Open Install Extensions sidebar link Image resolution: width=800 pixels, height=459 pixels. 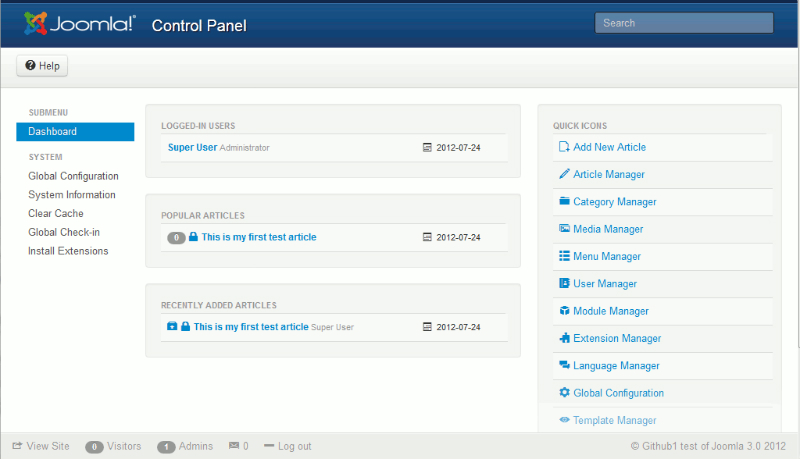[x=68, y=251]
